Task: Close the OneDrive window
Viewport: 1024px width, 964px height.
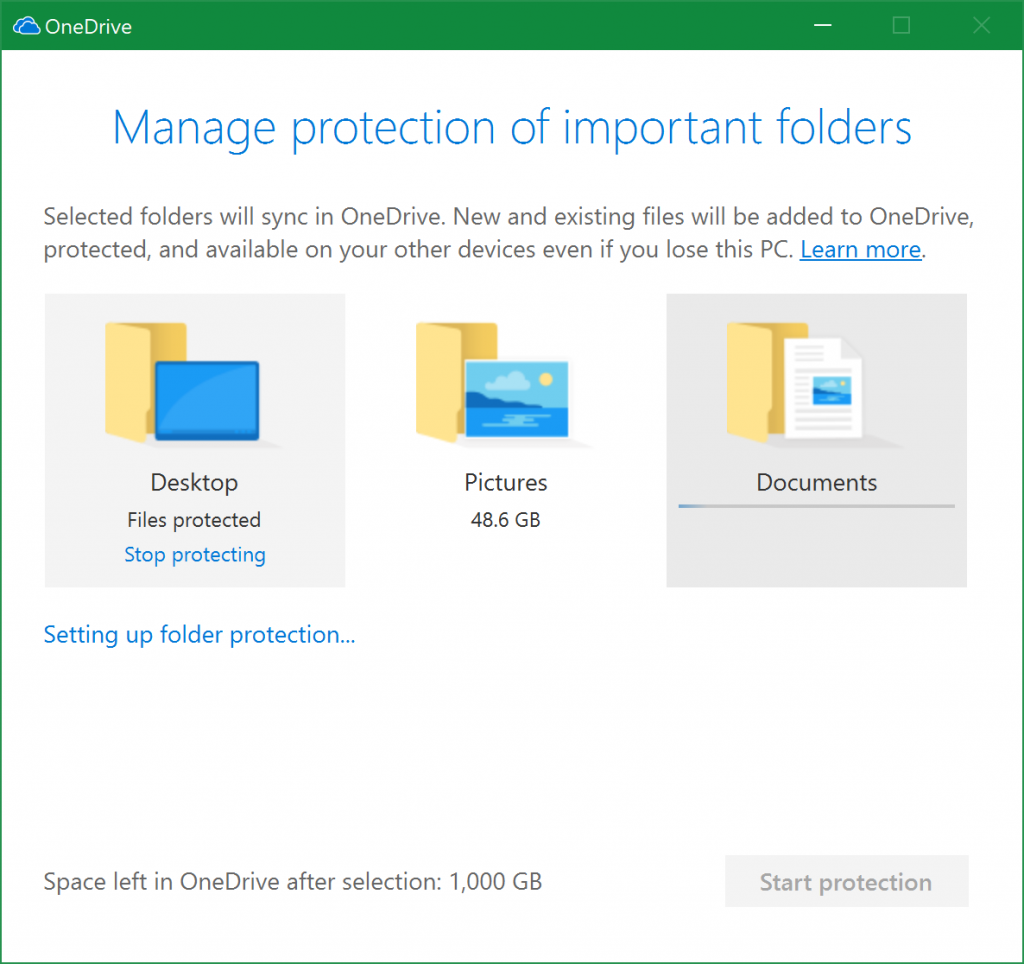Action: click(x=981, y=26)
